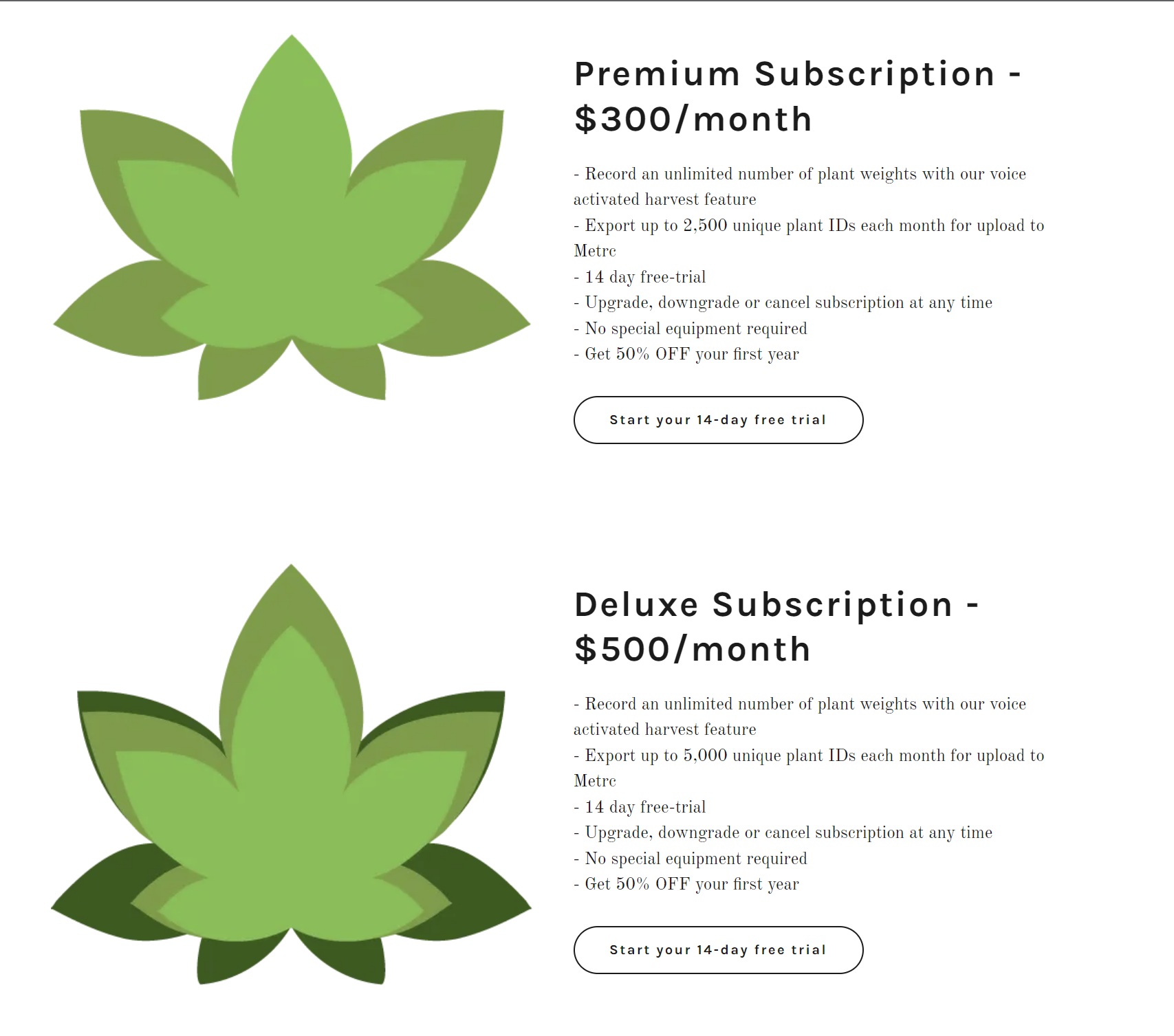Click Premium's 'No special equipment required' line

coord(691,329)
